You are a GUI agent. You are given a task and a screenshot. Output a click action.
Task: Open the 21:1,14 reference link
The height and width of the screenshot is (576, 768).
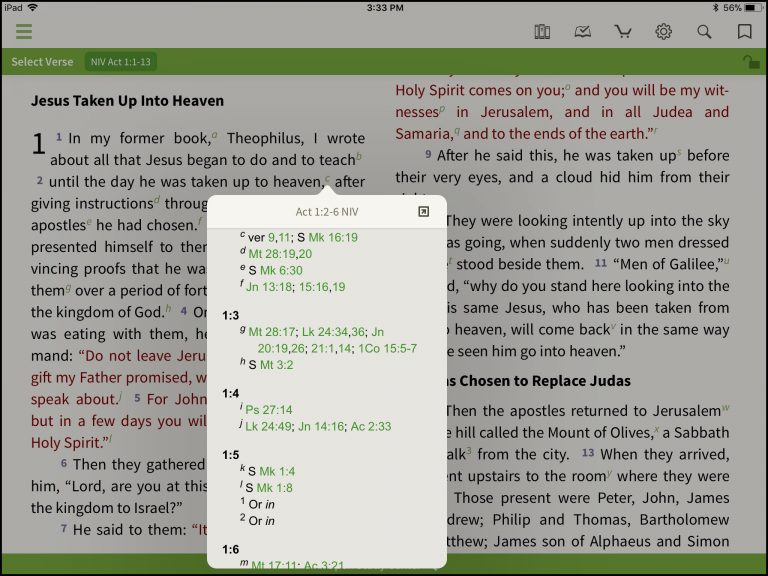click(330, 348)
